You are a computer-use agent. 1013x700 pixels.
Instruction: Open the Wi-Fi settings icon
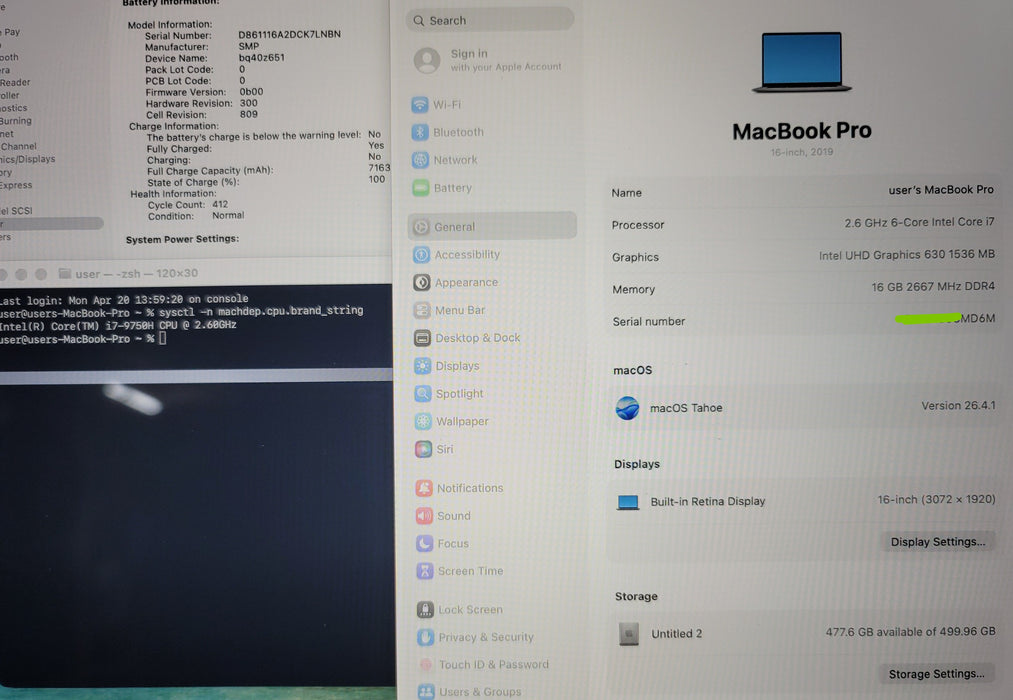click(420, 105)
